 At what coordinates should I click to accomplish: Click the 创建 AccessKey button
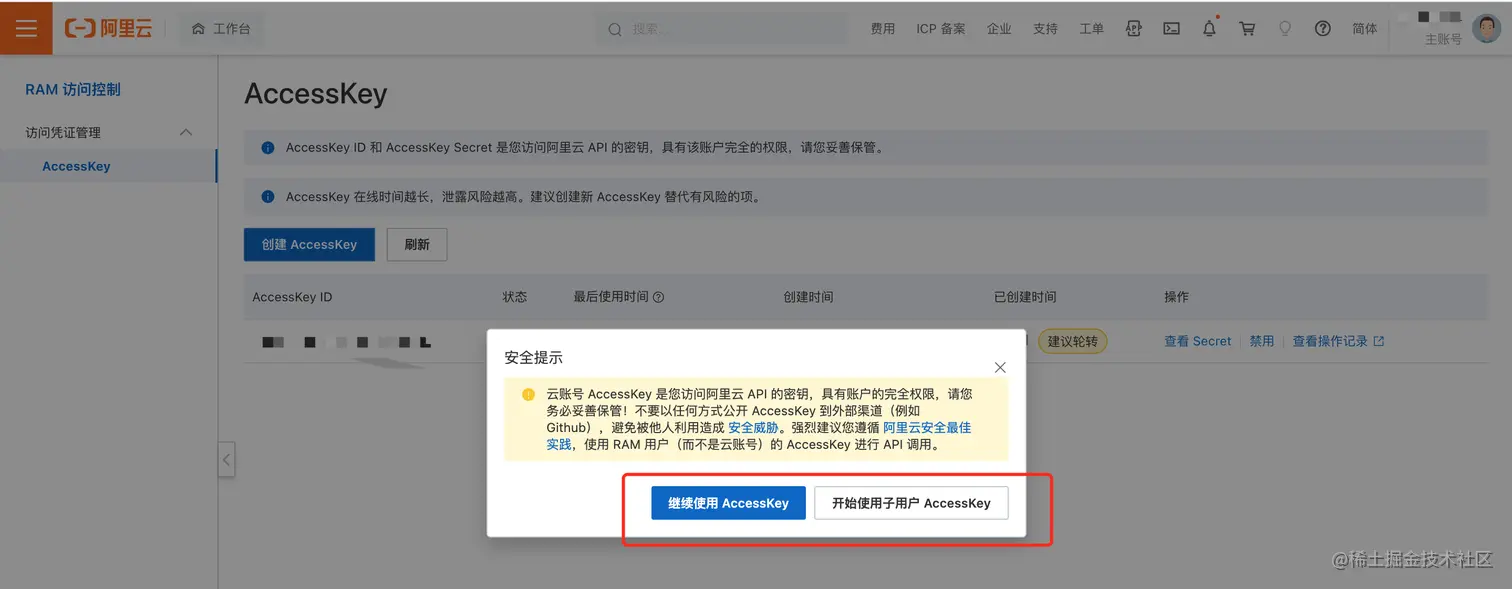point(309,244)
